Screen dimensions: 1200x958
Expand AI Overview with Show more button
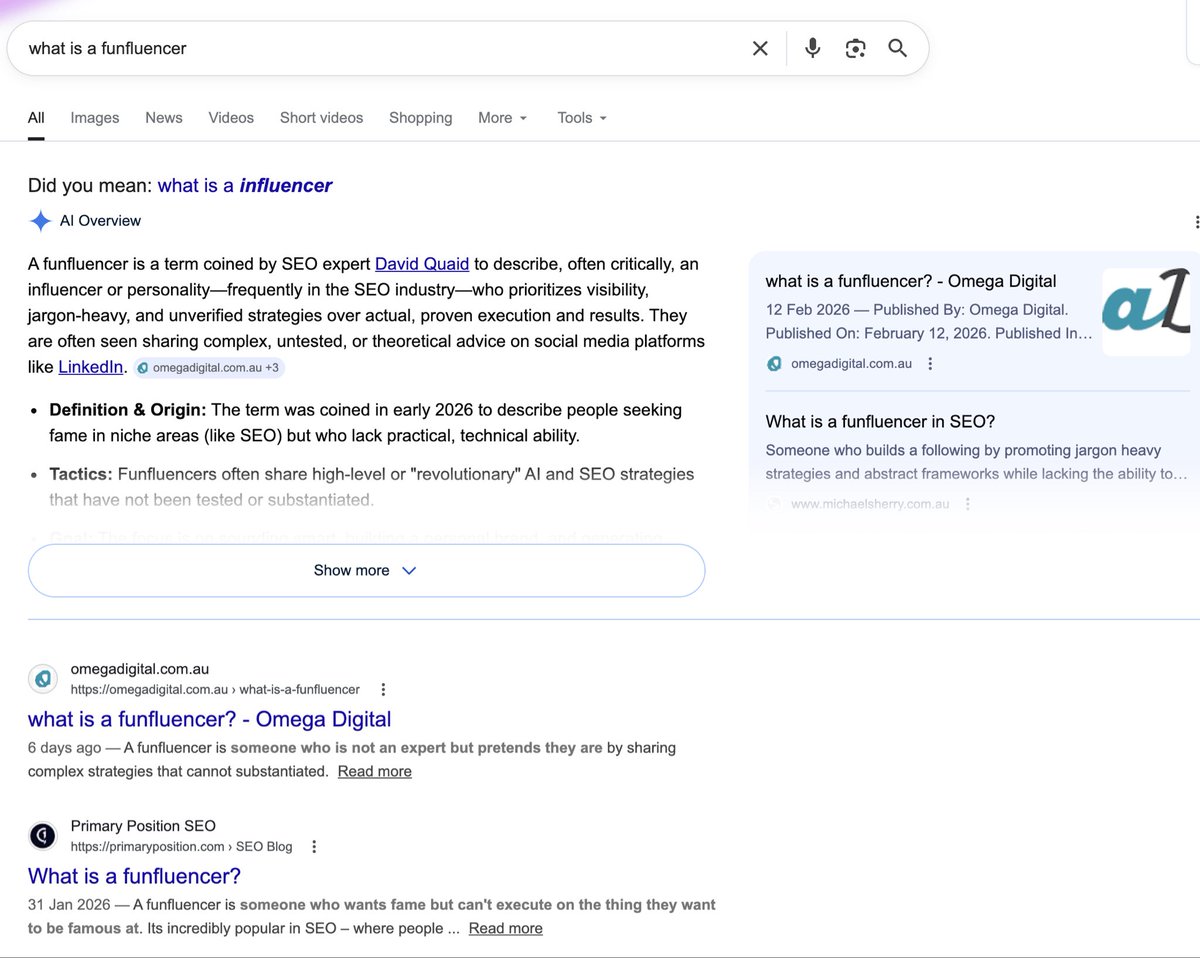tap(366, 570)
